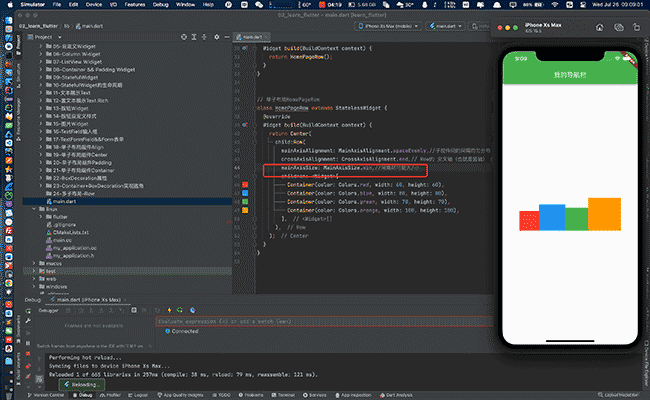Image resolution: width=650 pixels, height=400 pixels.
Task: Open Bookmarks side tab
Action: point(18,327)
